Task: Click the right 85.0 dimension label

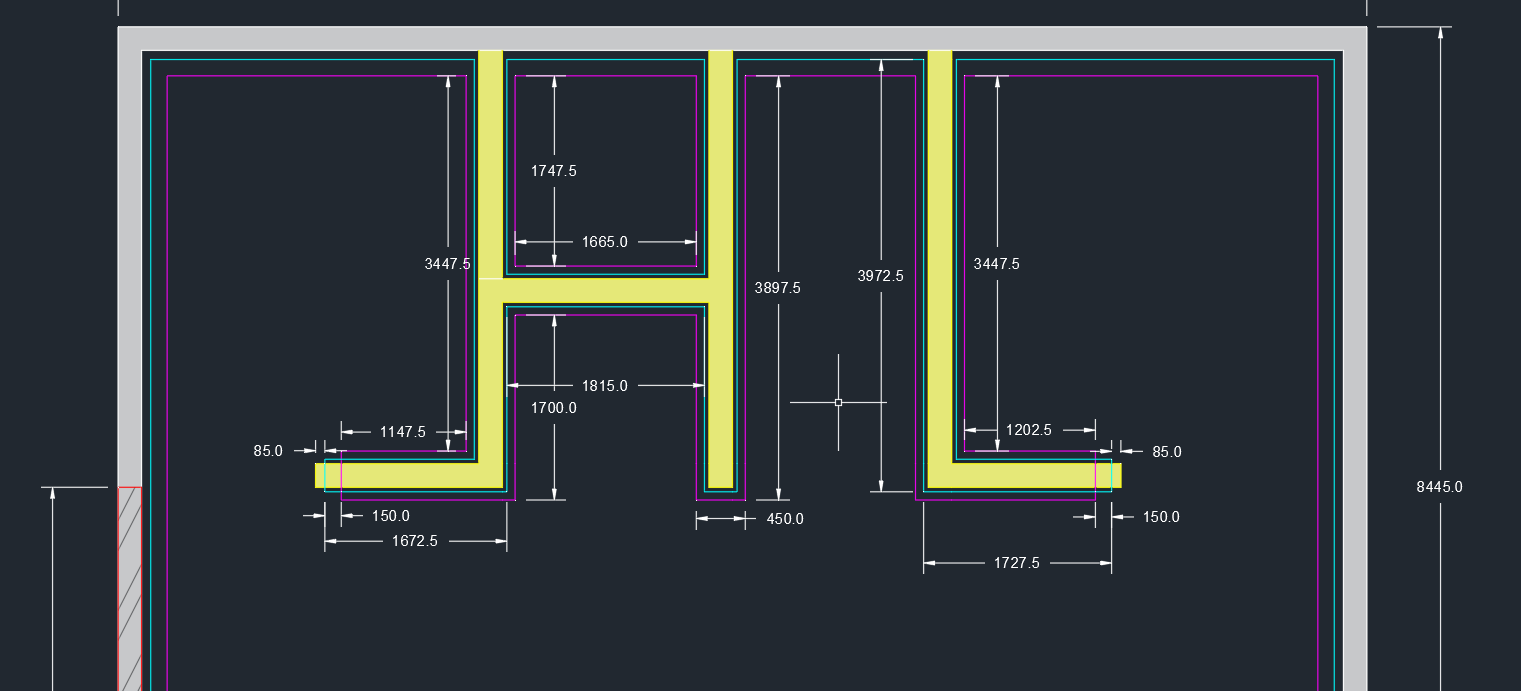Action: tap(1166, 452)
